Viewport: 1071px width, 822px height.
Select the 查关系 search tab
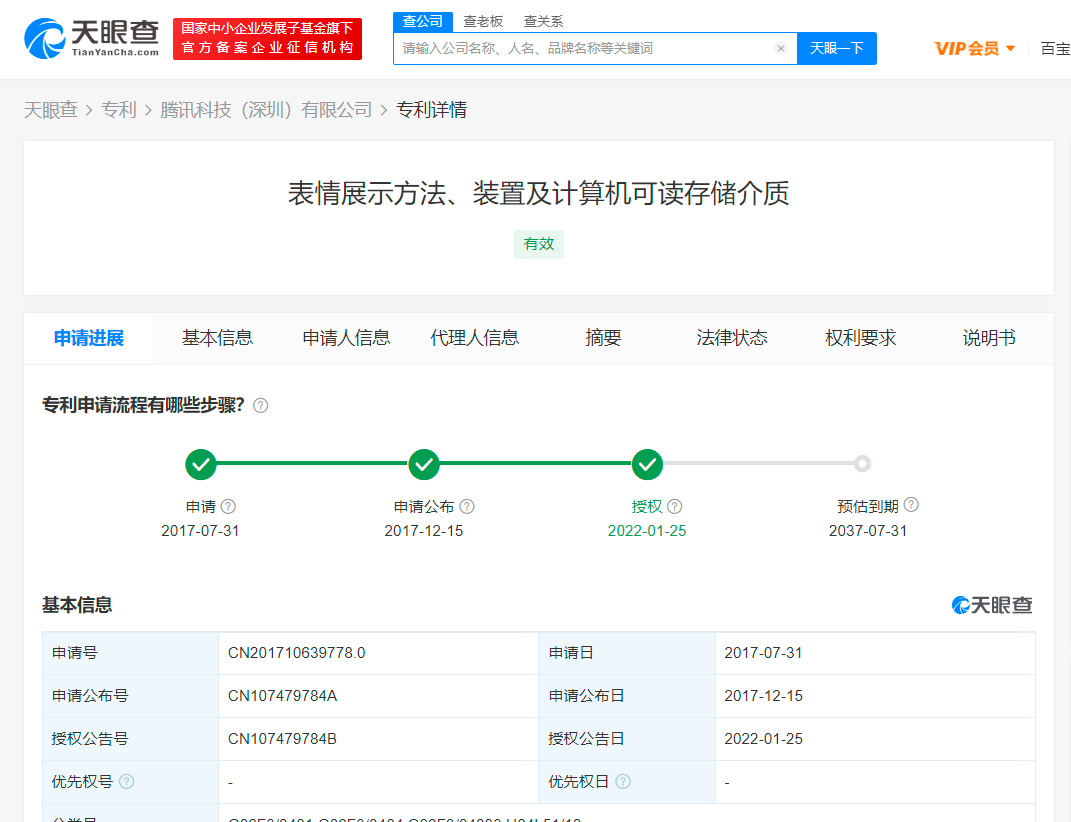tap(544, 22)
